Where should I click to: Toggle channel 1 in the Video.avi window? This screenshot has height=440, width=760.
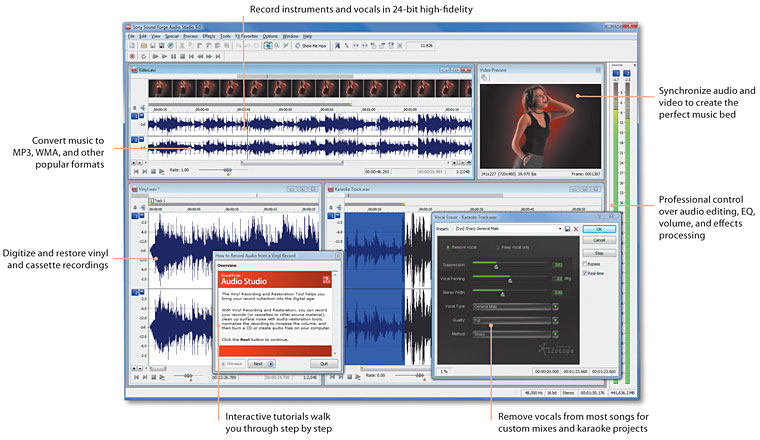135,116
